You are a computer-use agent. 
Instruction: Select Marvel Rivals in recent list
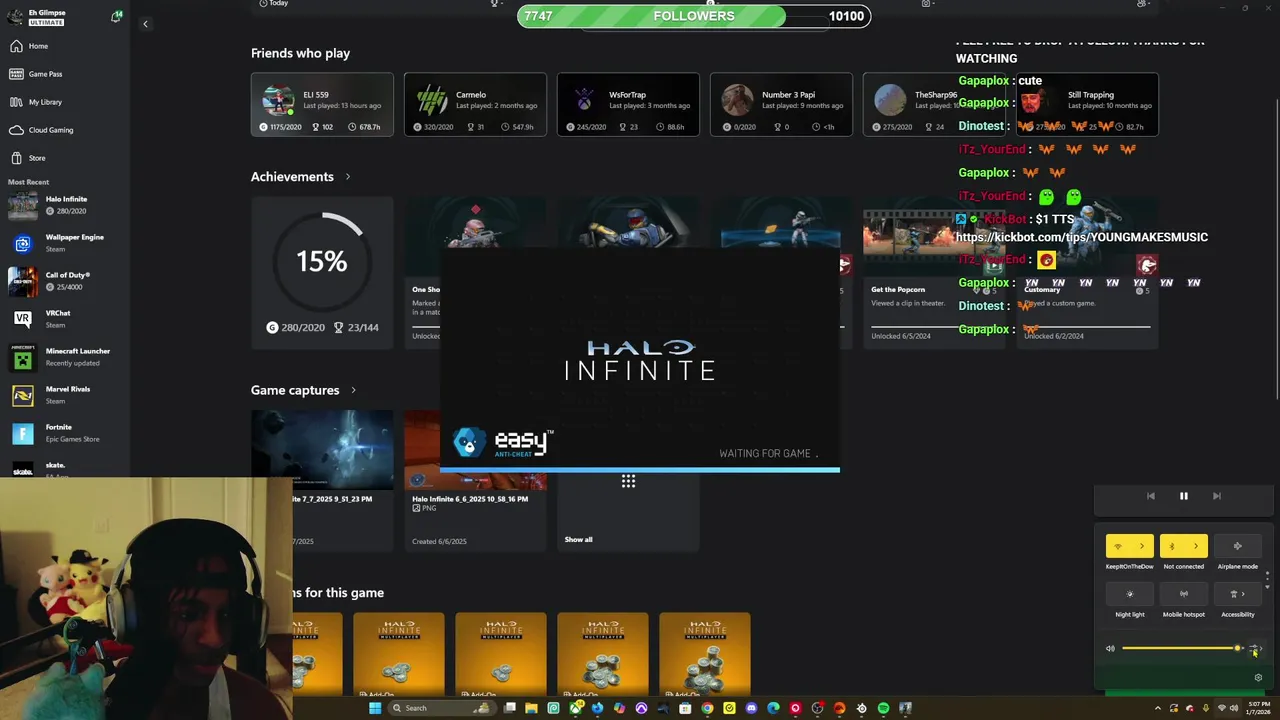65,395
